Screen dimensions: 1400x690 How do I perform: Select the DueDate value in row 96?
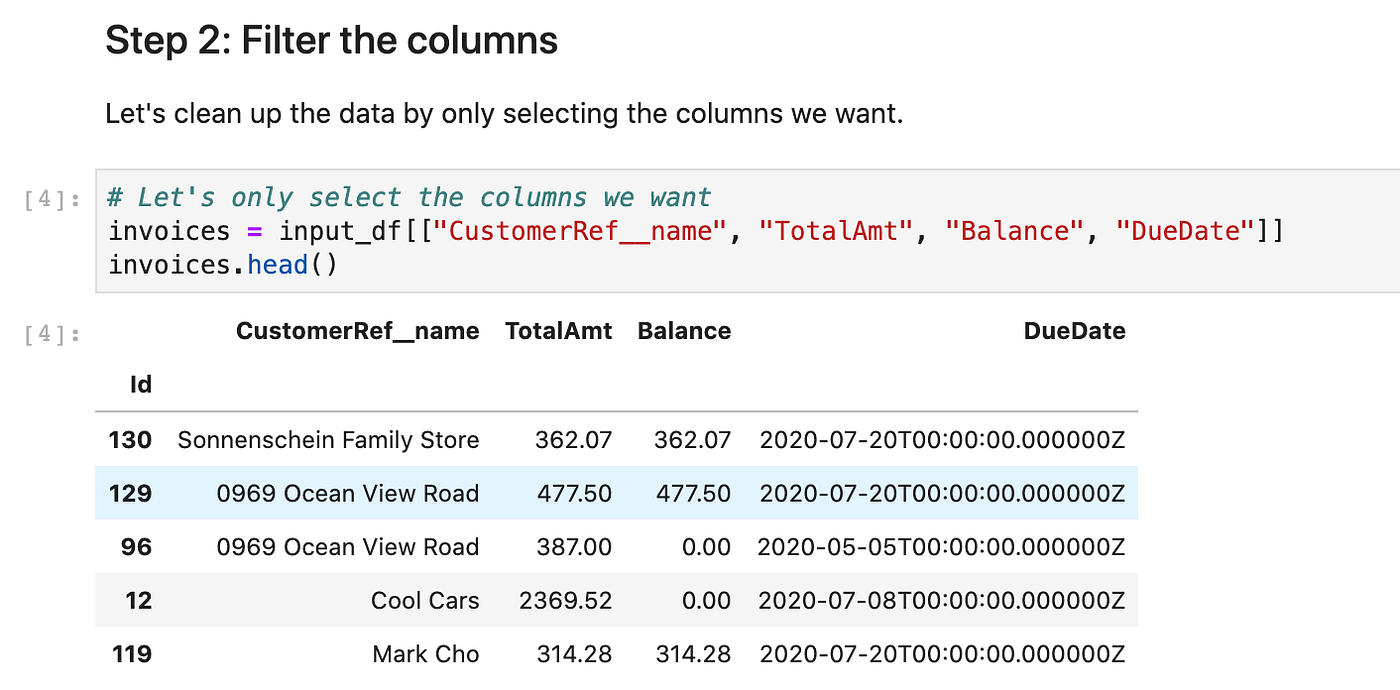[943, 547]
